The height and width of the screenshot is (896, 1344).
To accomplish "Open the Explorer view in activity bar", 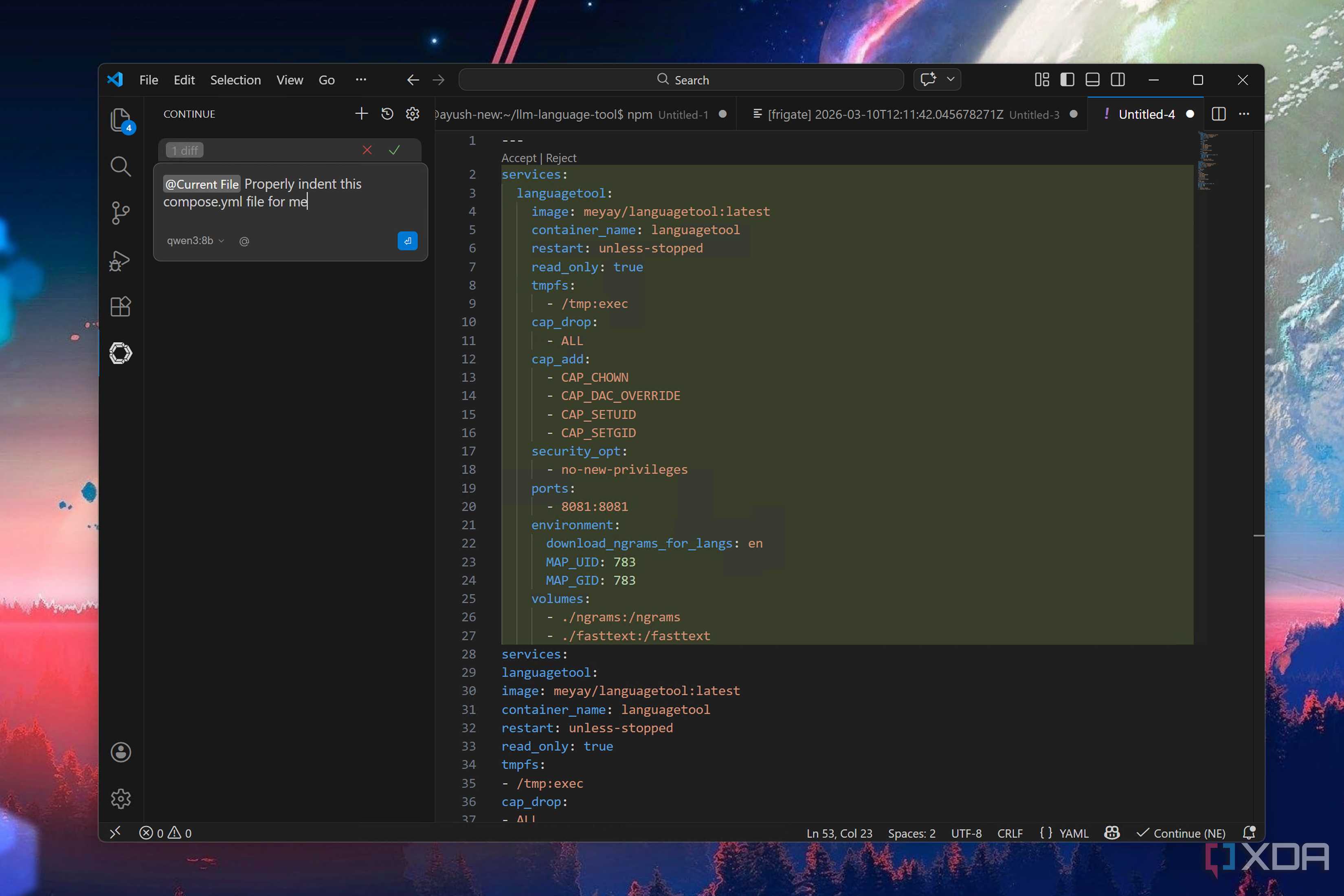I will (121, 120).
